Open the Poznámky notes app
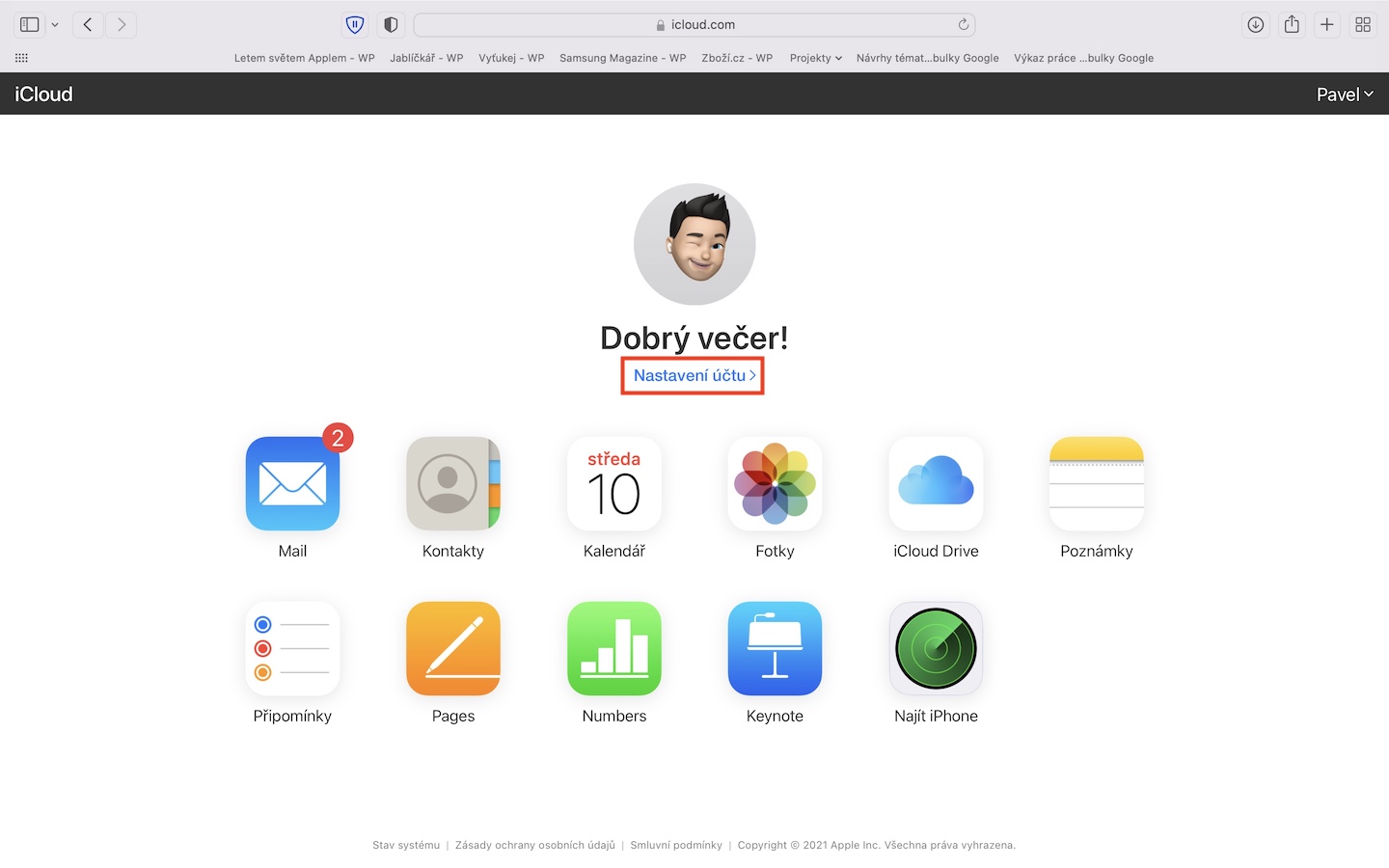 point(1097,483)
